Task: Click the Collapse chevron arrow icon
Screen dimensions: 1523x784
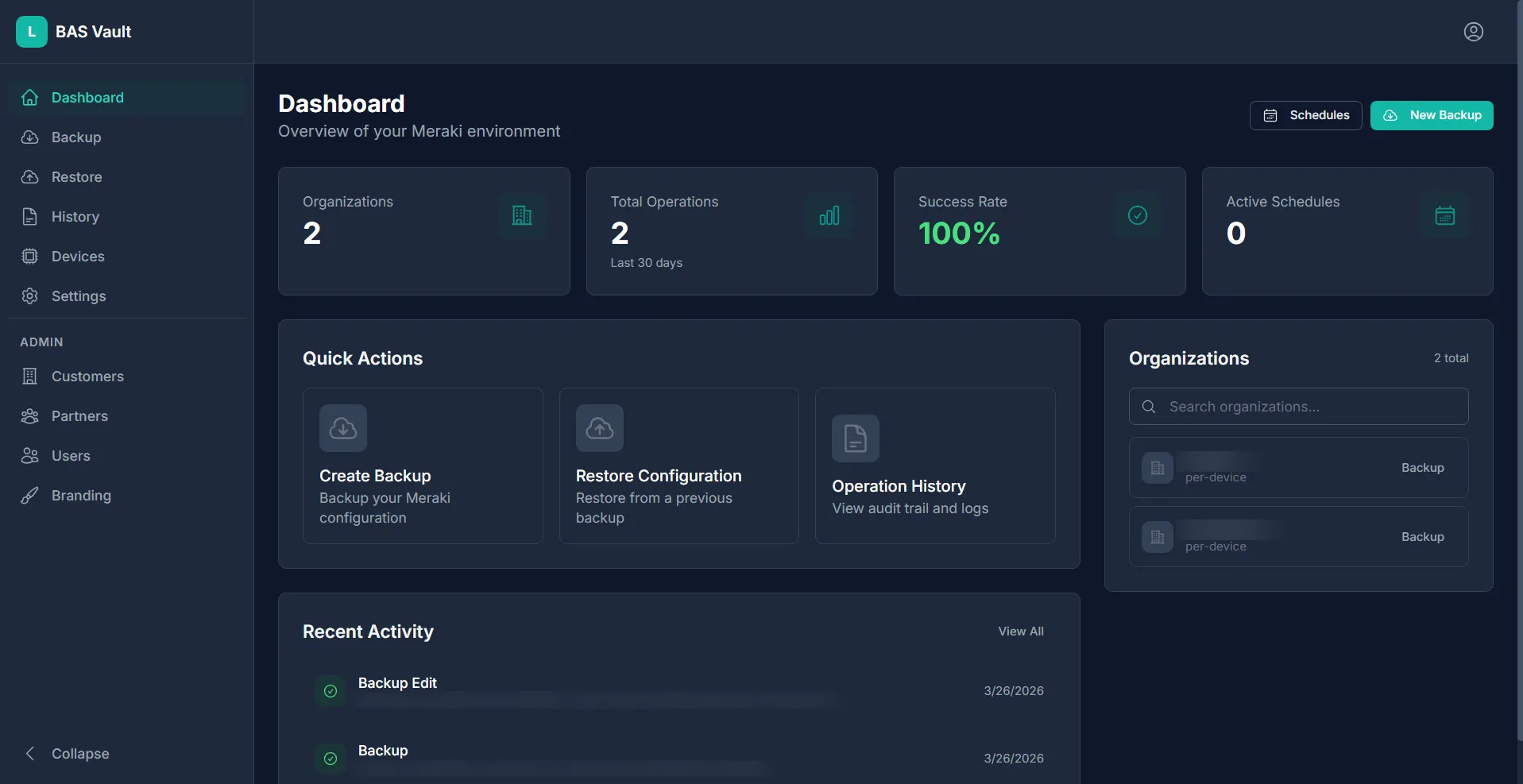Action: [30, 754]
